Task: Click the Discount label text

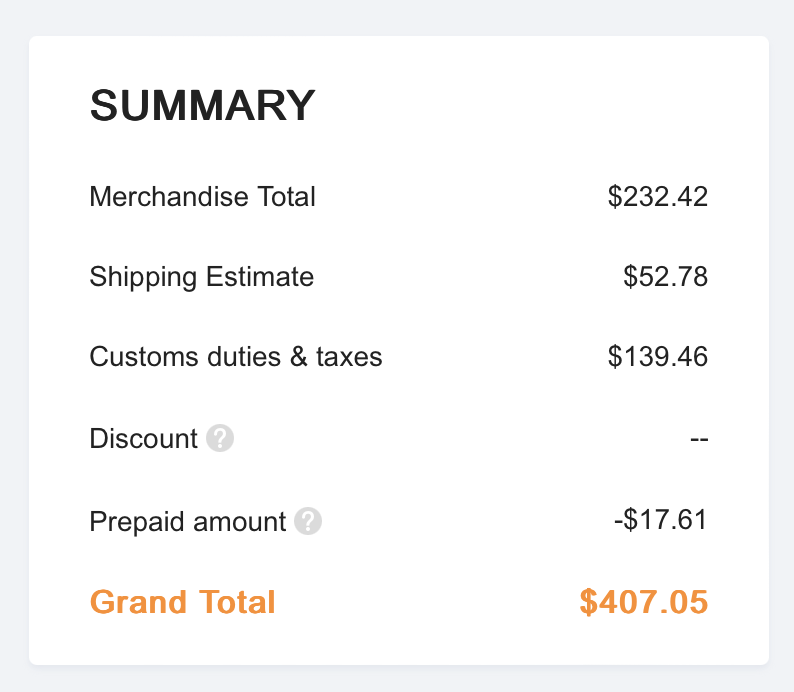Action: point(143,439)
